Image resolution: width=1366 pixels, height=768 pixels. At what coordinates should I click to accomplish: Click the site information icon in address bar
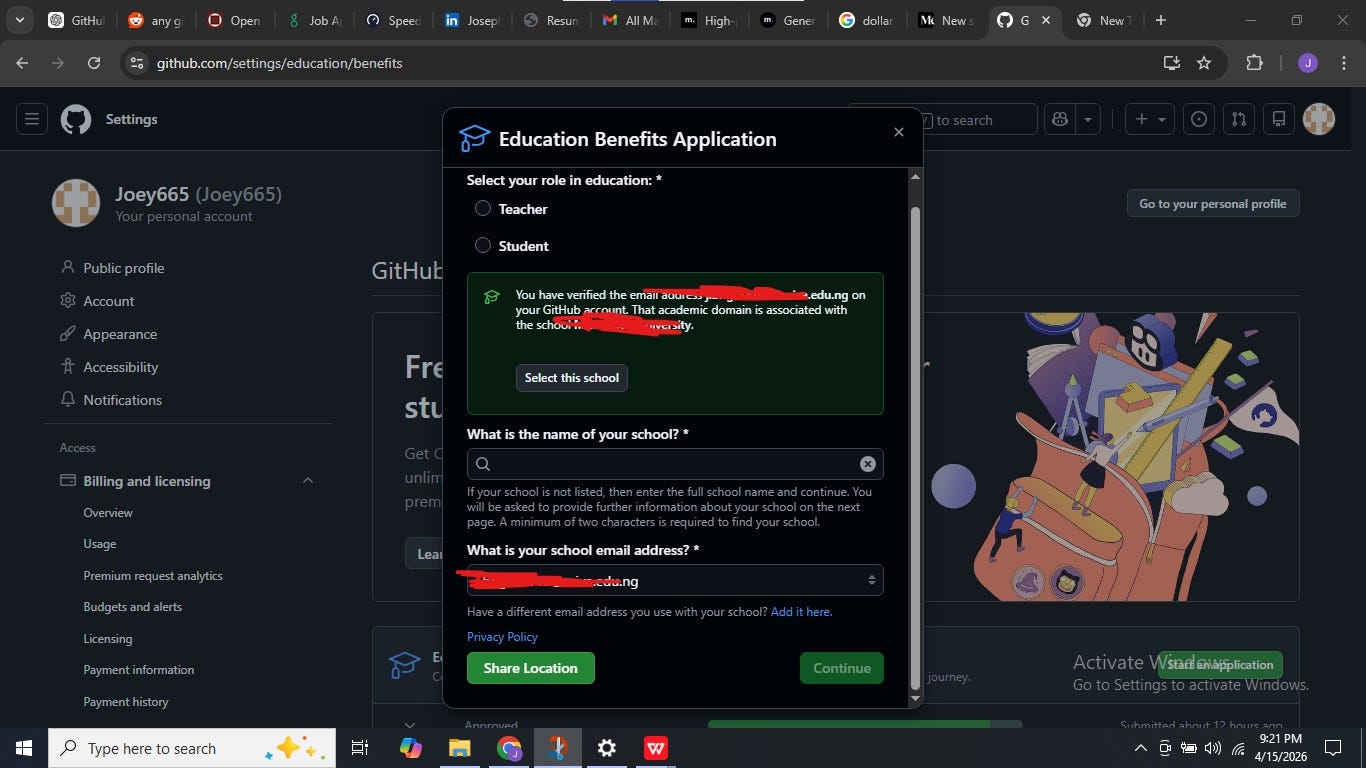coord(138,63)
